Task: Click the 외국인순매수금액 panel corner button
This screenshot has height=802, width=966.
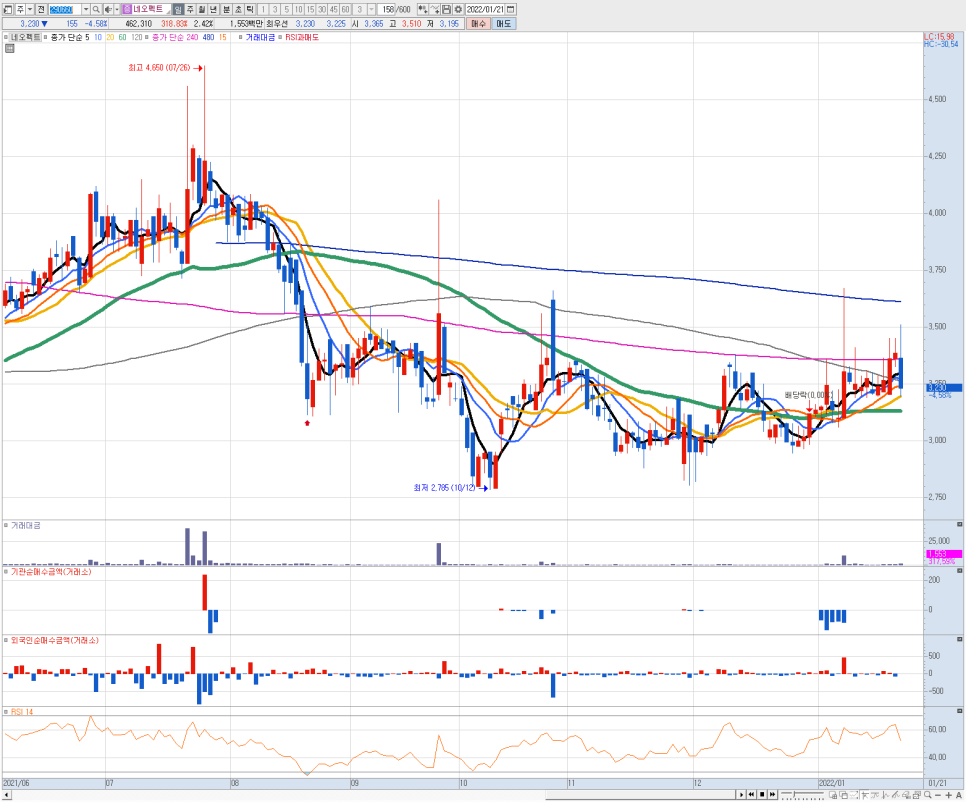Action: (959, 639)
